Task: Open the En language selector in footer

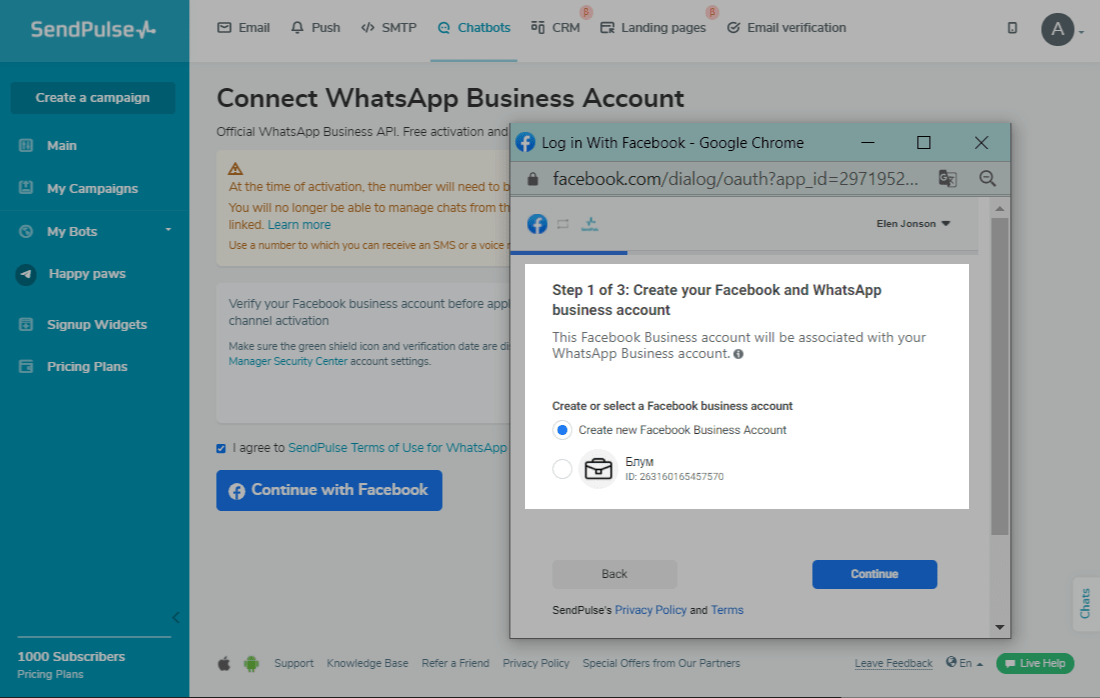Action: pos(965,663)
